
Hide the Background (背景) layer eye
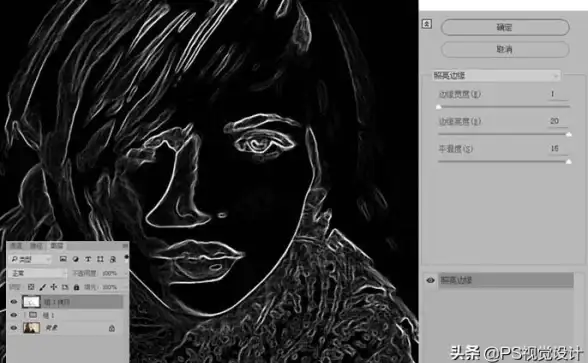pyautogui.click(x=14, y=328)
